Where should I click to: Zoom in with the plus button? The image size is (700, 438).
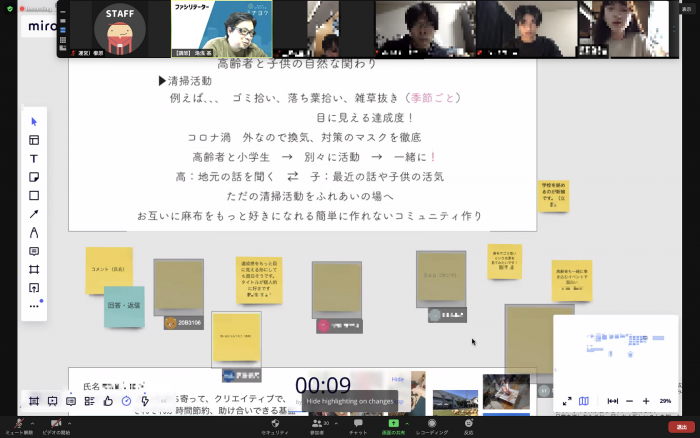(646, 401)
